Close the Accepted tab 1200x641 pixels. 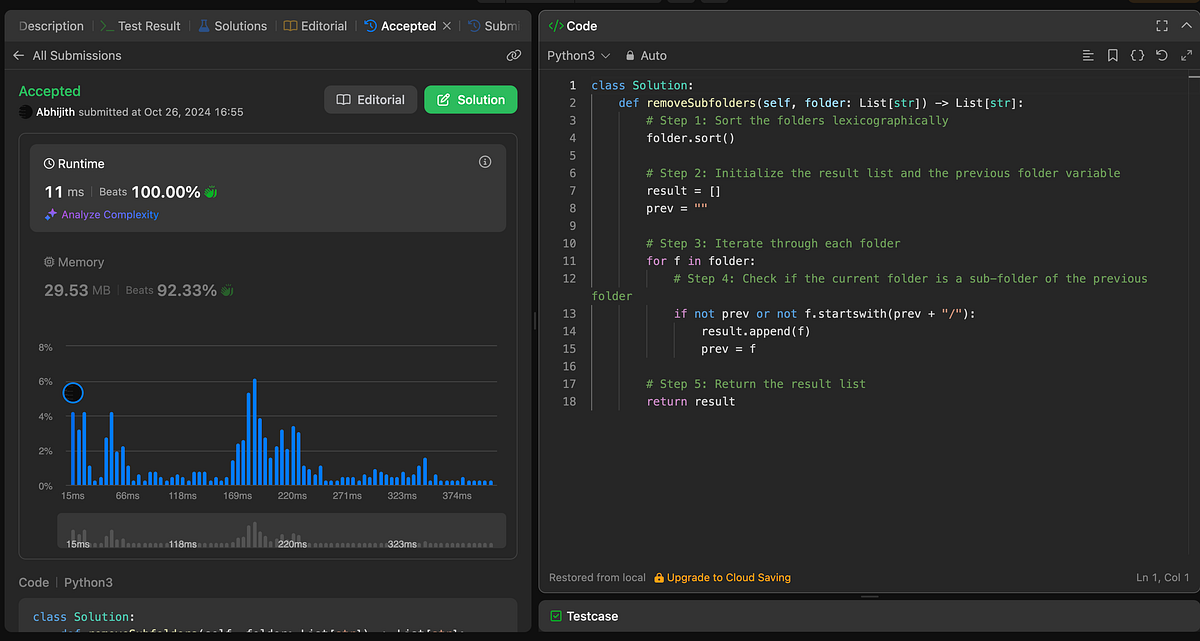click(447, 26)
